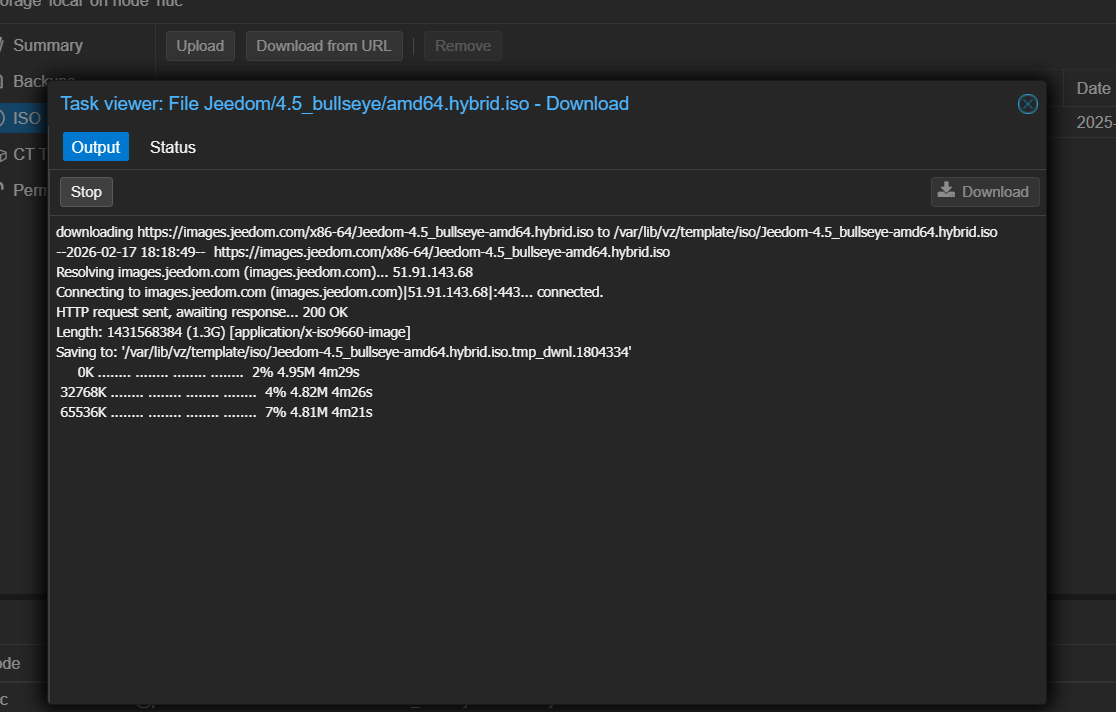Select the Output tab
Image resolution: width=1116 pixels, height=712 pixels.
coord(96,147)
